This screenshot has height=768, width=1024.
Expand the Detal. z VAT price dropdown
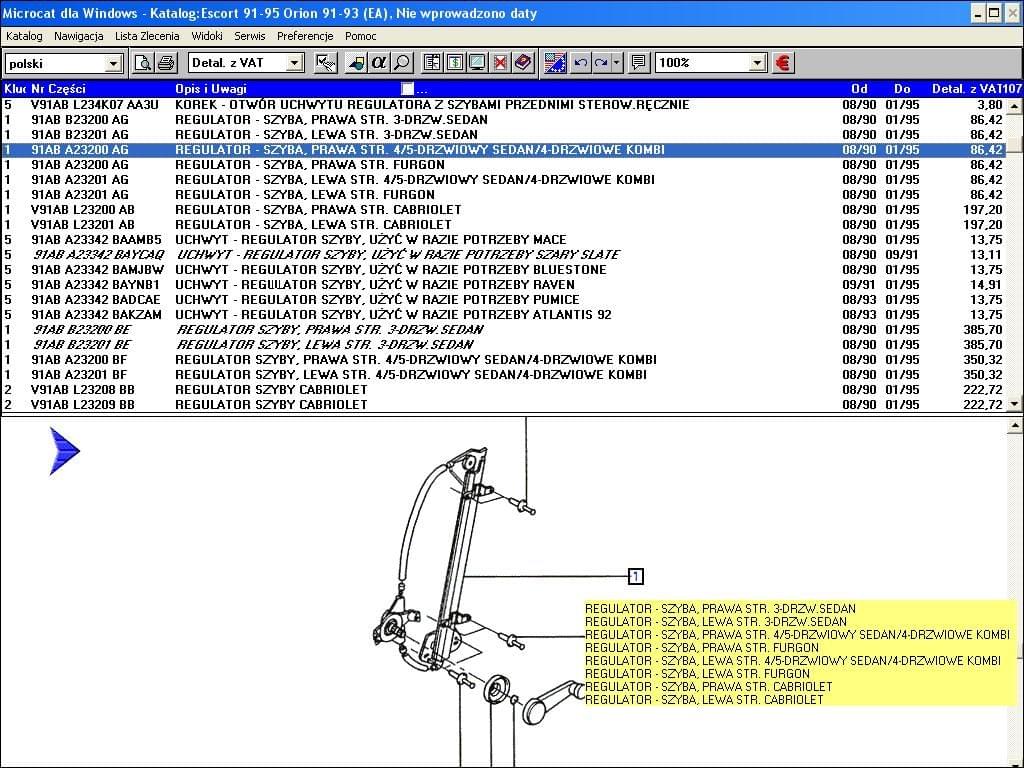click(294, 63)
